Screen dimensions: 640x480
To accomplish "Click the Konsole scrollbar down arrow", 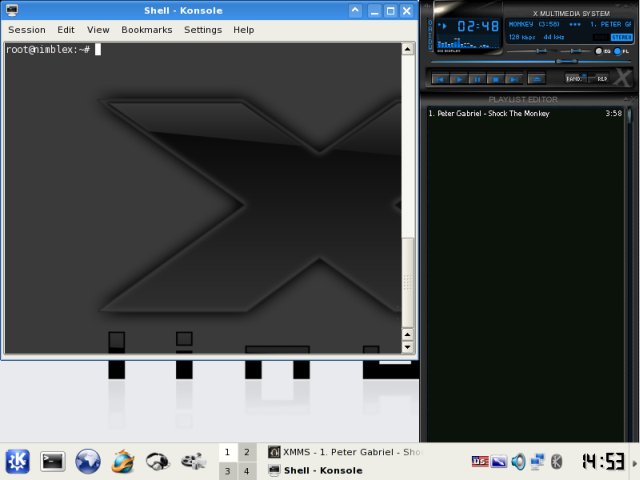I will pos(407,347).
